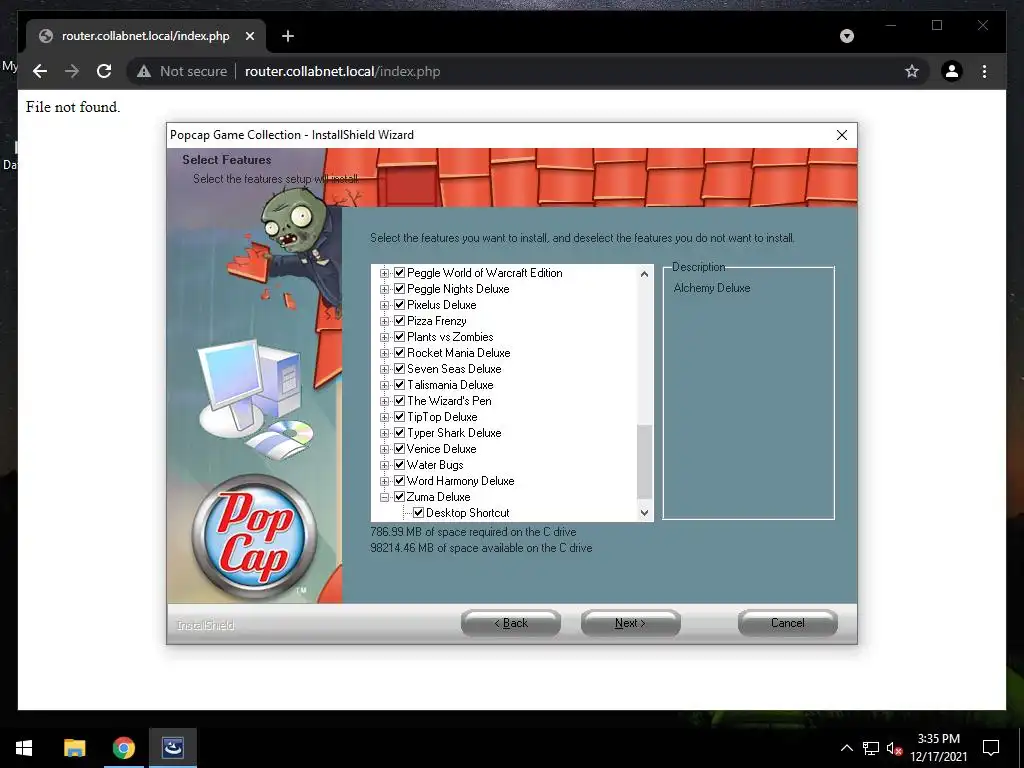The height and width of the screenshot is (768, 1024).
Task: Open network status in the tray
Action: (x=871, y=748)
